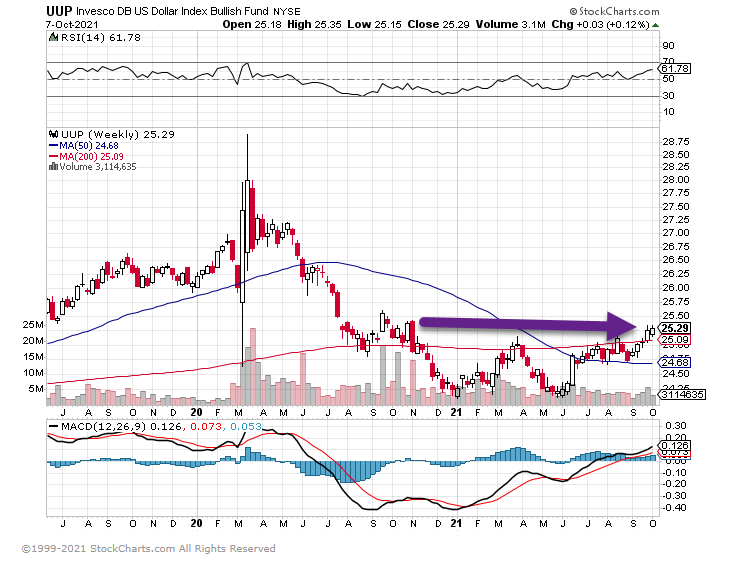This screenshot has height=563, width=742.
Task: Click the MACD(12,26,9) indicator legend icon
Action: [53, 428]
